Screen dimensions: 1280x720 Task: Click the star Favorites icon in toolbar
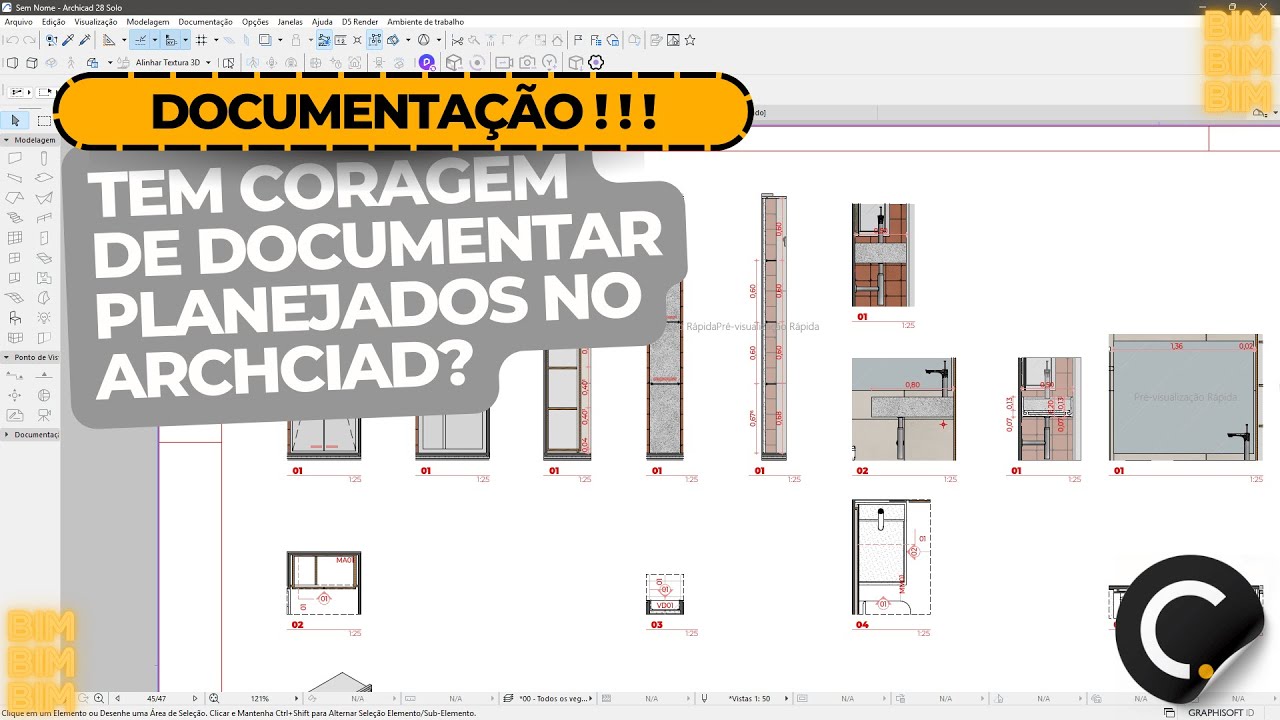click(690, 40)
